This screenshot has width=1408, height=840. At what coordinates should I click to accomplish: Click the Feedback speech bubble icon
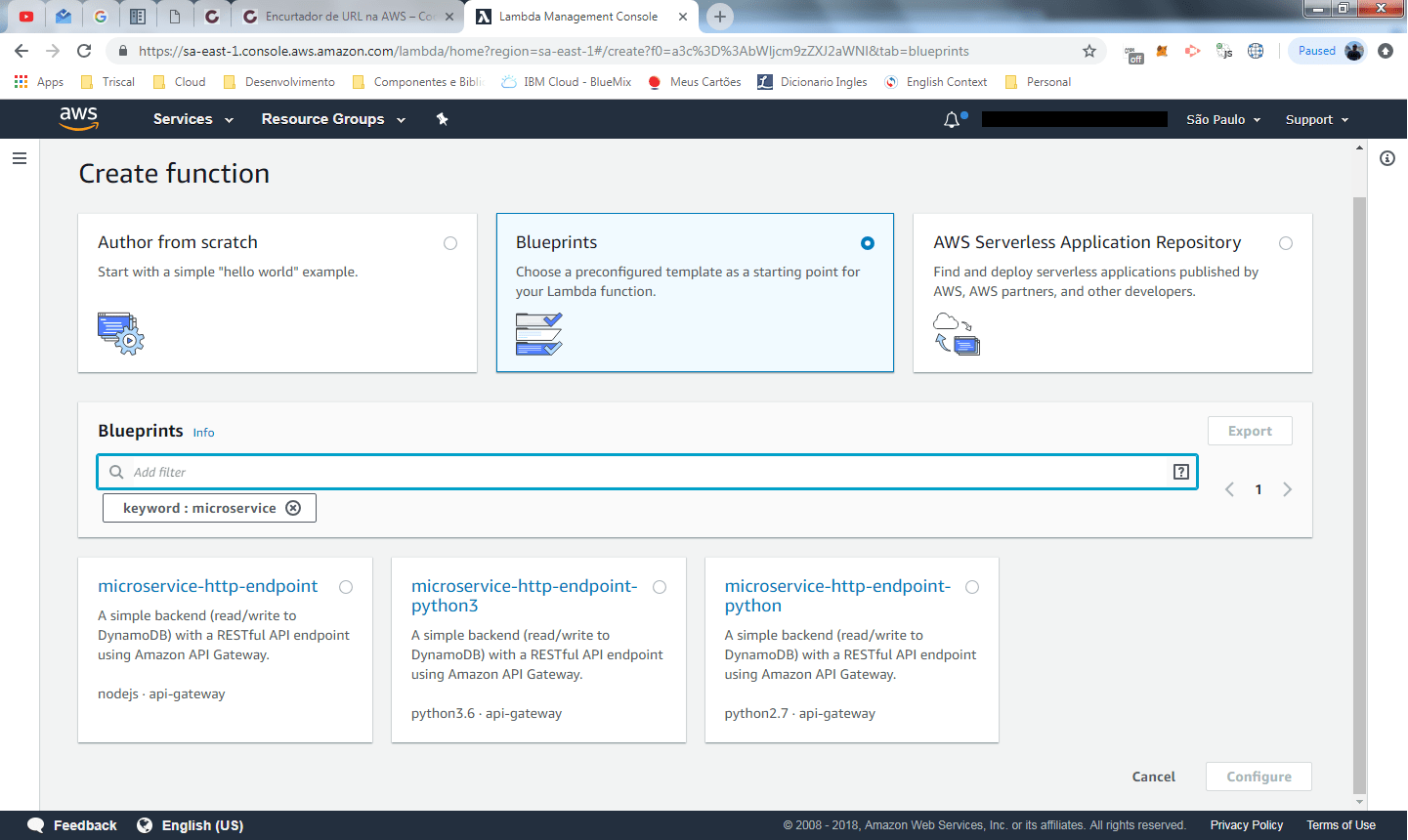(x=36, y=825)
